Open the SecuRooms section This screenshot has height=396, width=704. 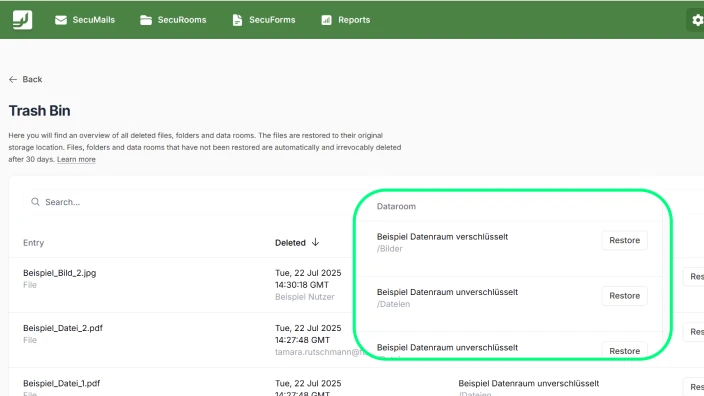(173, 20)
